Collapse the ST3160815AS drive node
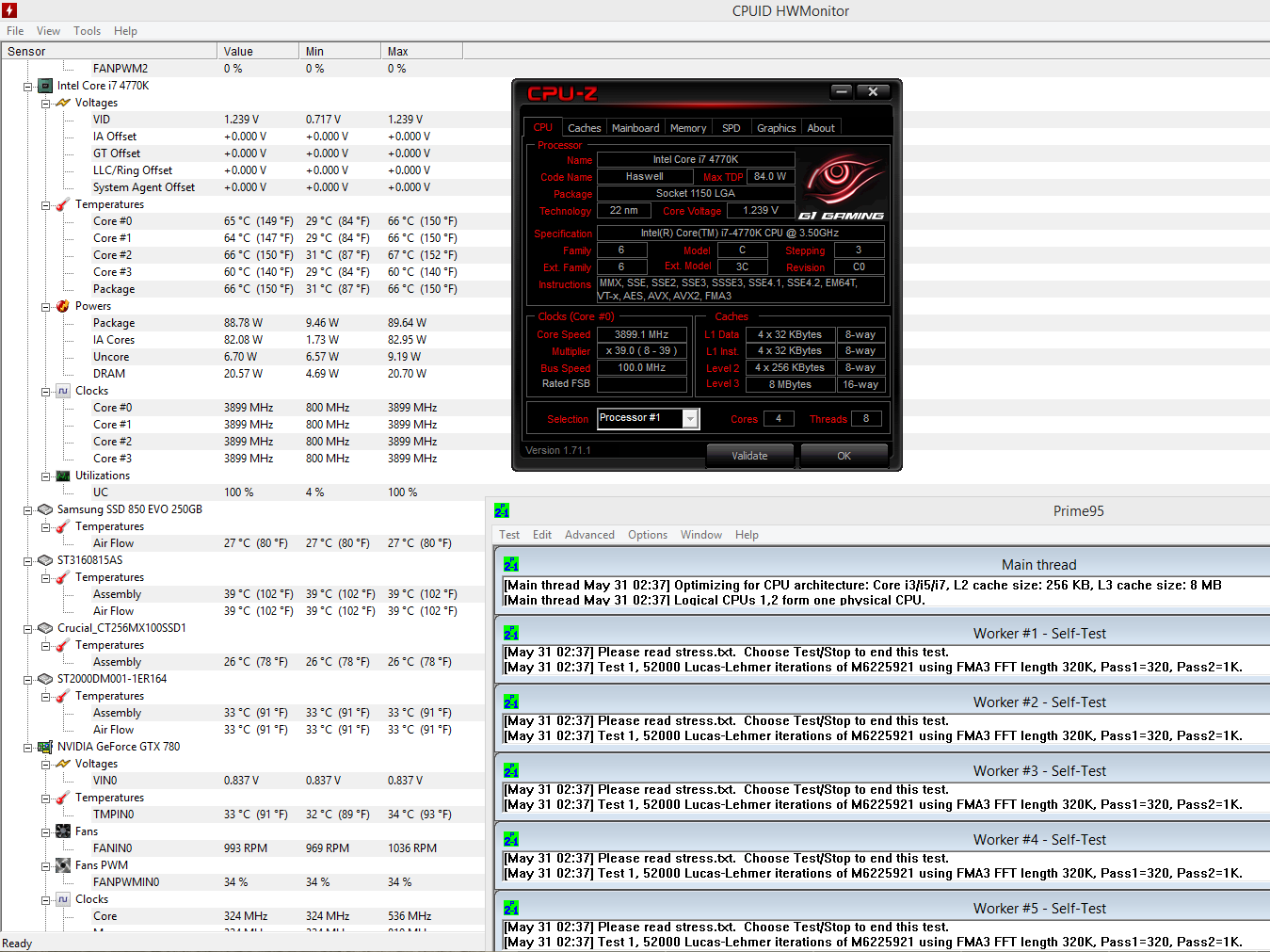The height and width of the screenshot is (952, 1270). tap(28, 560)
